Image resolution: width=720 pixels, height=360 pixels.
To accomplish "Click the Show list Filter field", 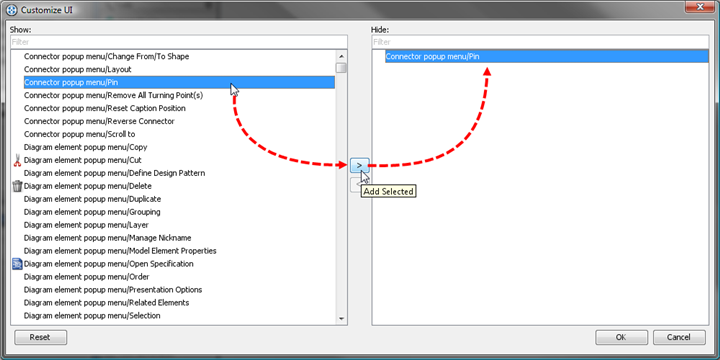I will [179, 42].
